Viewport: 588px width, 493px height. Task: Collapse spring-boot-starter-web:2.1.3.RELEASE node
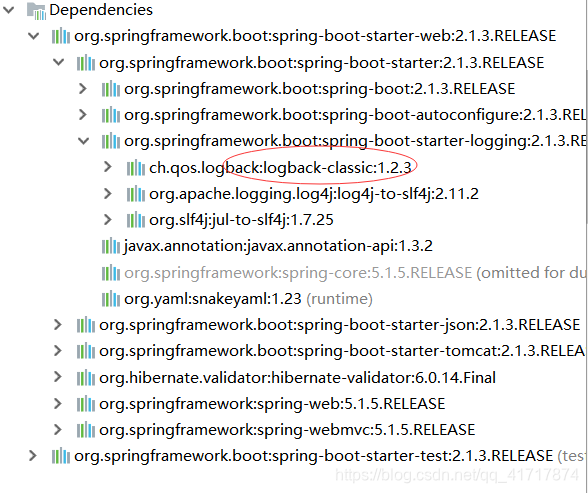point(33,36)
